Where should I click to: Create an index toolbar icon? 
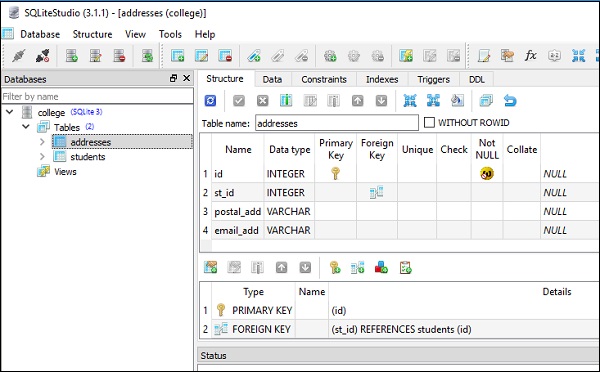(254, 56)
